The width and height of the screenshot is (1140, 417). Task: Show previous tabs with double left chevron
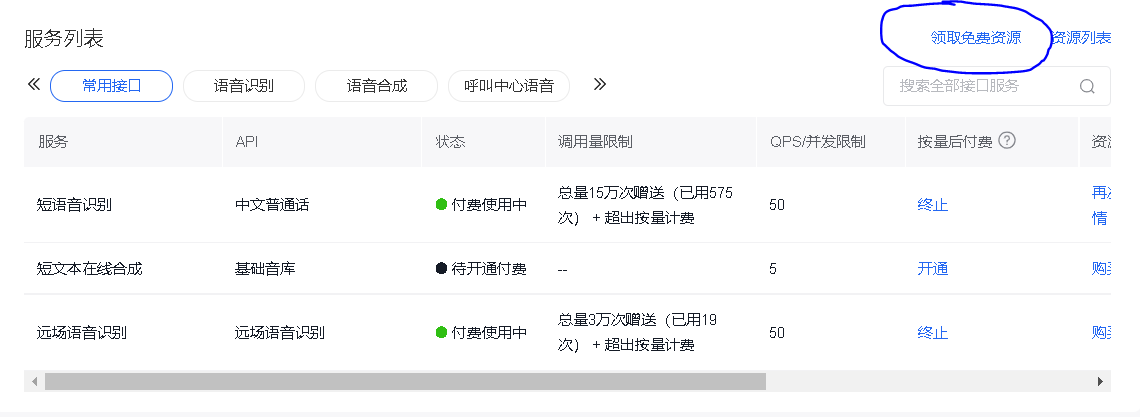click(33, 84)
